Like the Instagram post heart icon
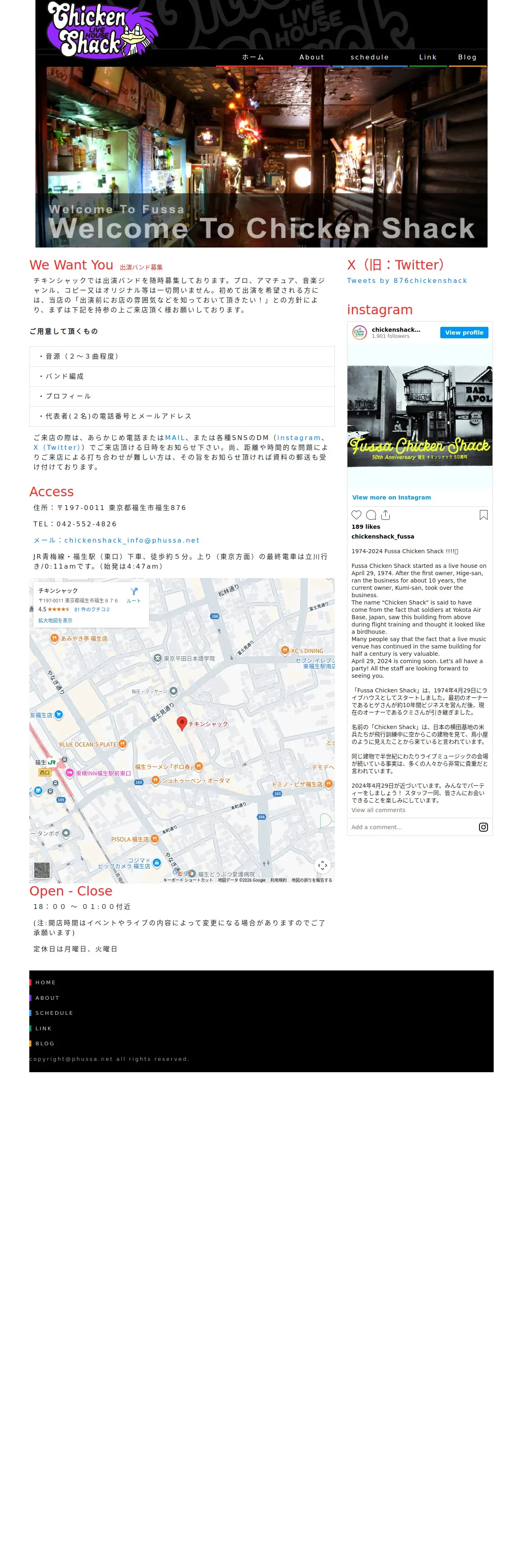Screen dimensions: 523x1568 [x=357, y=515]
